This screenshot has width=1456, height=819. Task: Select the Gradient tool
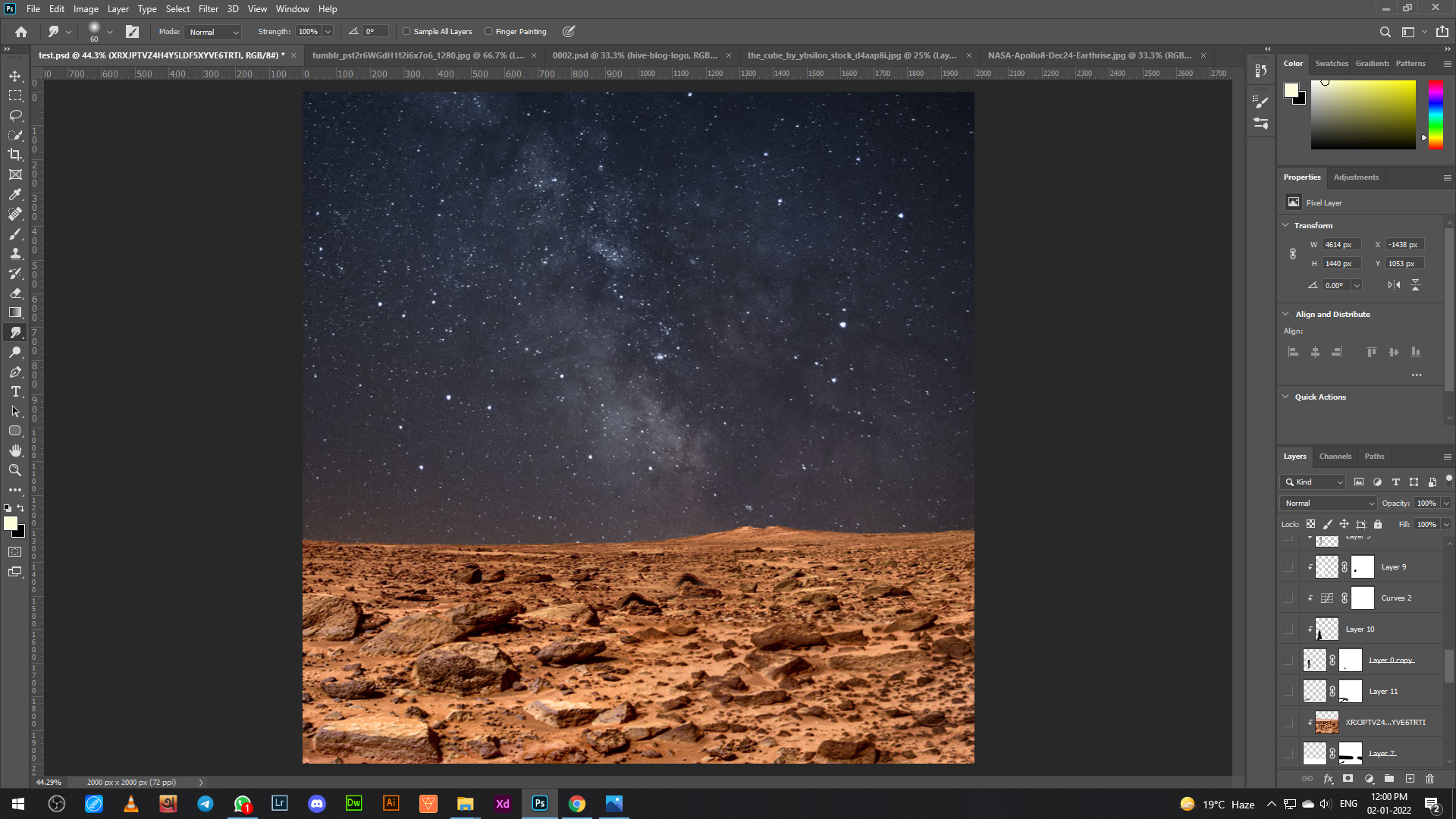[x=15, y=312]
